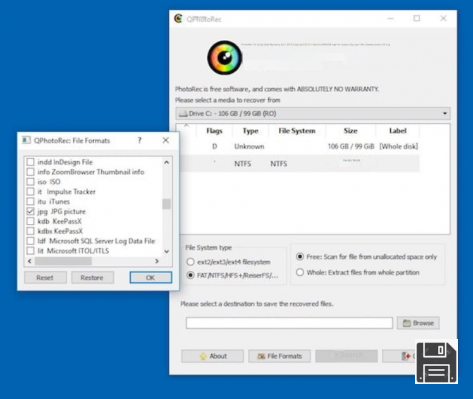Click the File System column header

(x=297, y=131)
